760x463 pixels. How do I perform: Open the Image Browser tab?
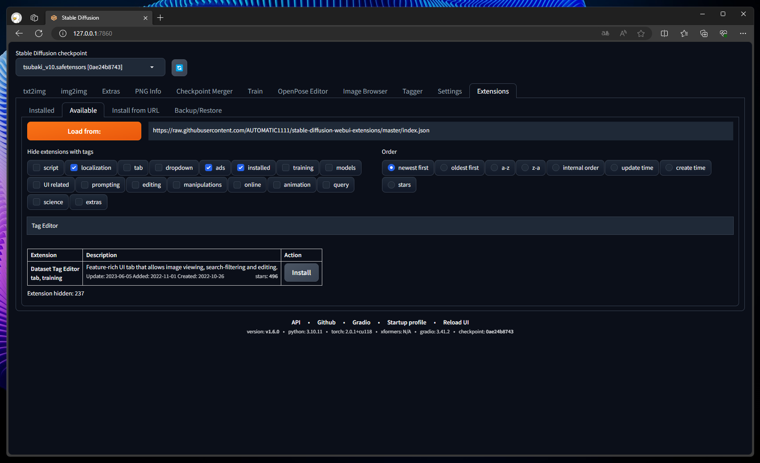365,91
